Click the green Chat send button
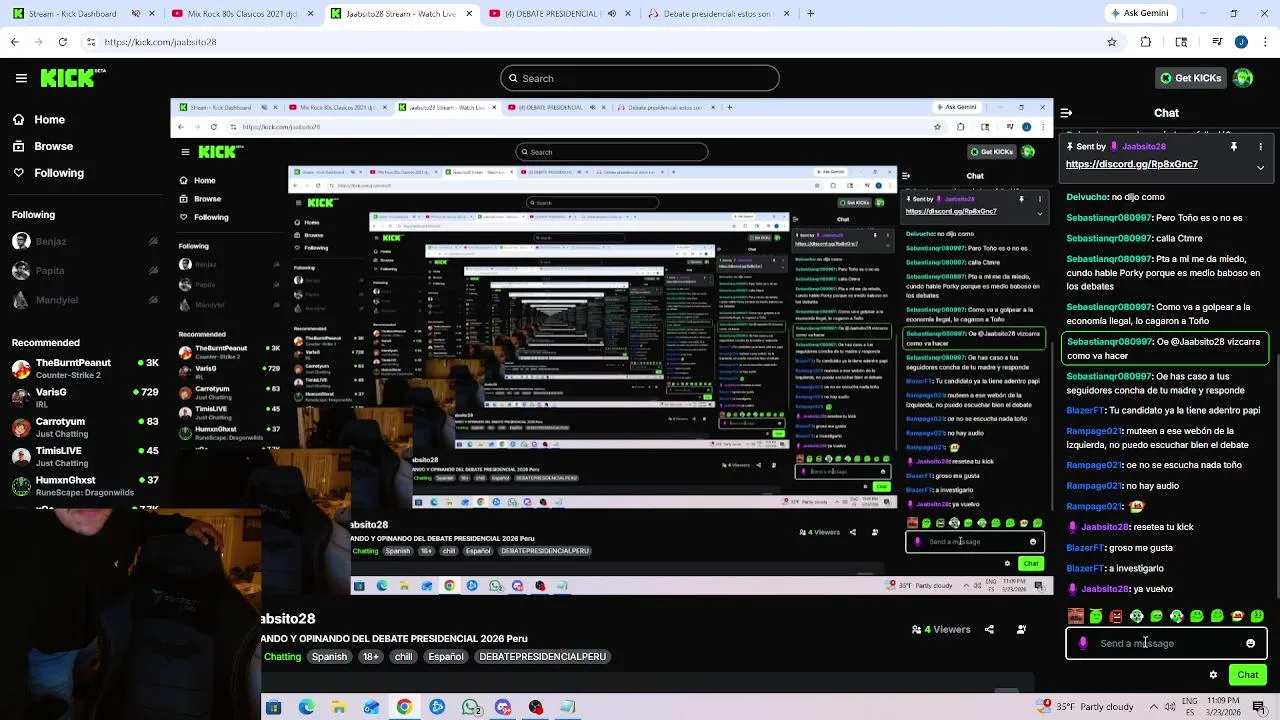 tap(1247, 675)
